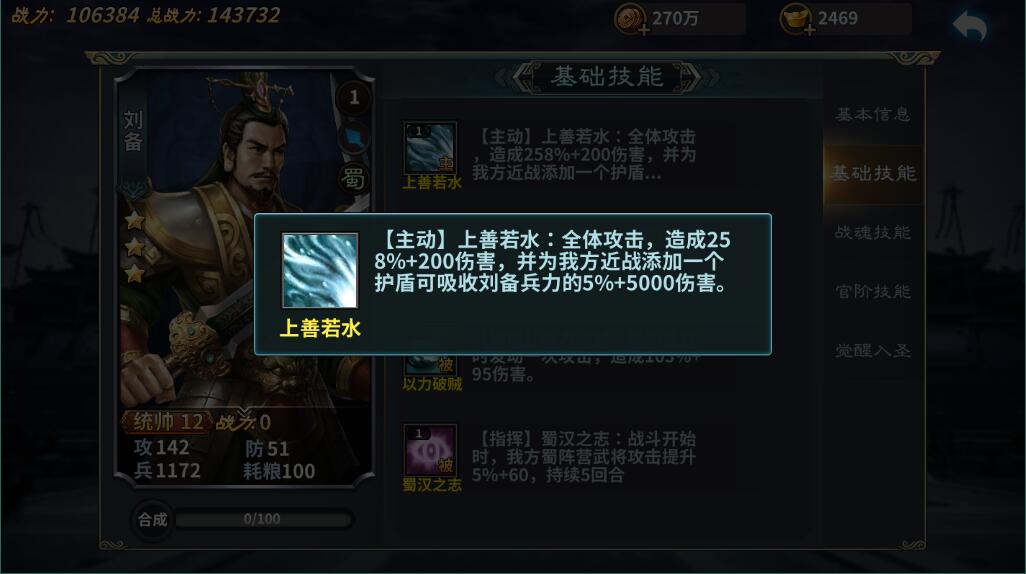Viewport: 1026px width, 574px height.
Task: Click the 合成 button
Action: click(152, 520)
